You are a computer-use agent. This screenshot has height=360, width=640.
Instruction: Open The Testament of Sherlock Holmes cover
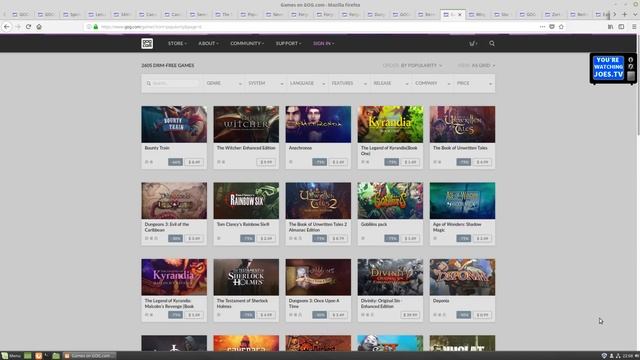click(246, 277)
